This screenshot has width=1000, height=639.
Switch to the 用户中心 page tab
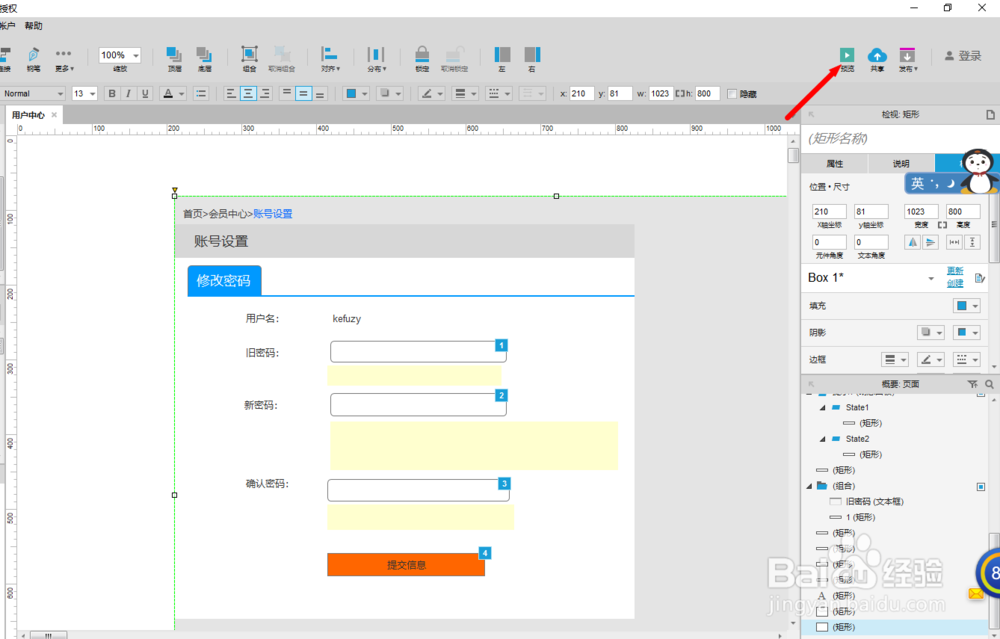28,115
